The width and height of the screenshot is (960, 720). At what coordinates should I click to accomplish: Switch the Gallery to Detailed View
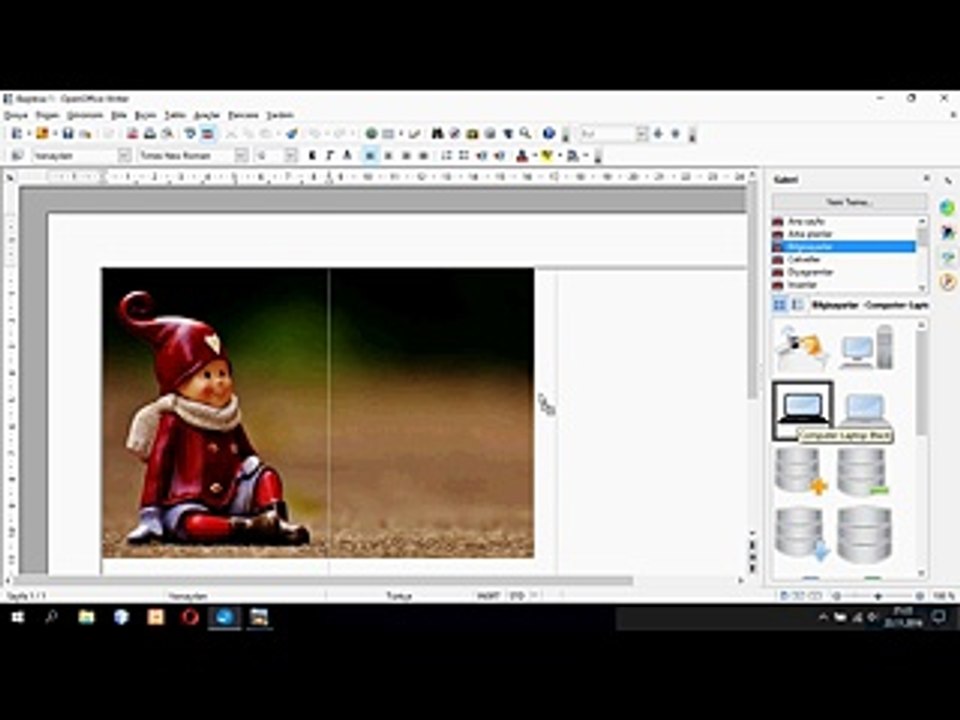797,304
